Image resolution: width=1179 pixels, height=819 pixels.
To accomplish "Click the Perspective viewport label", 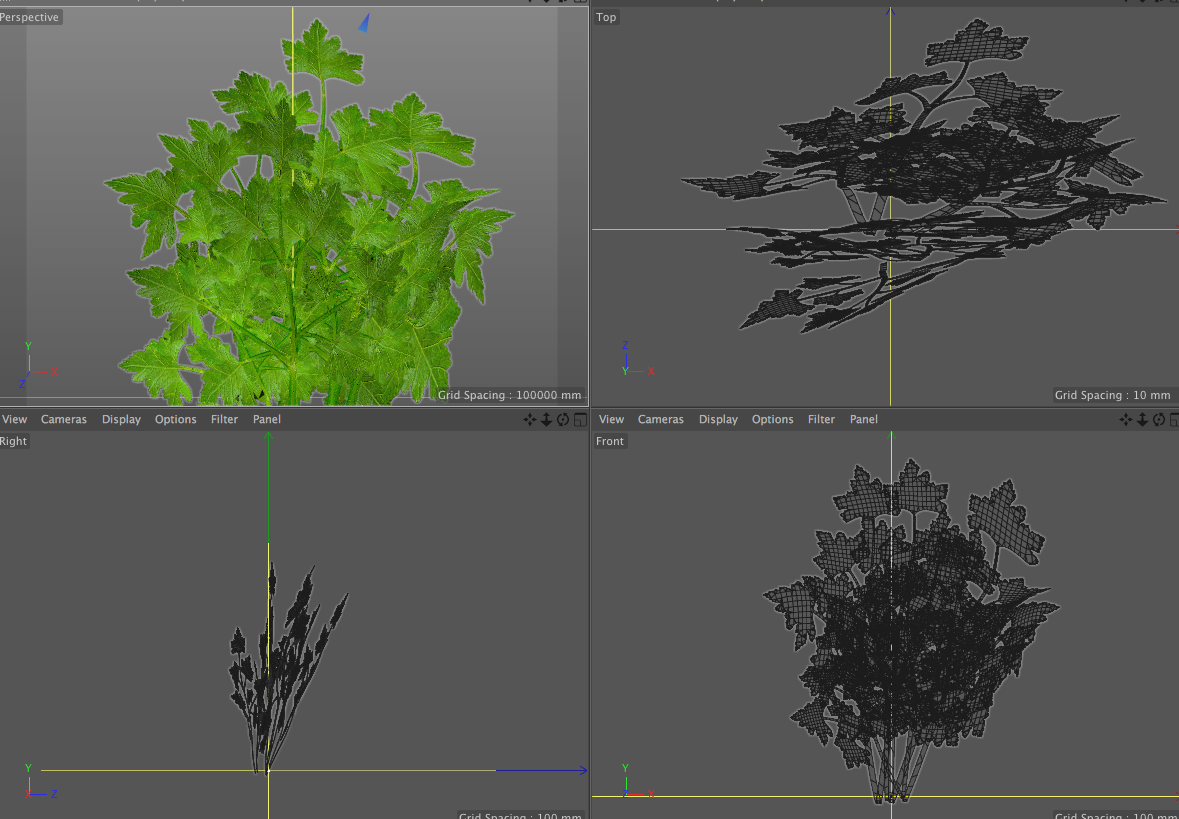I will pos(30,17).
